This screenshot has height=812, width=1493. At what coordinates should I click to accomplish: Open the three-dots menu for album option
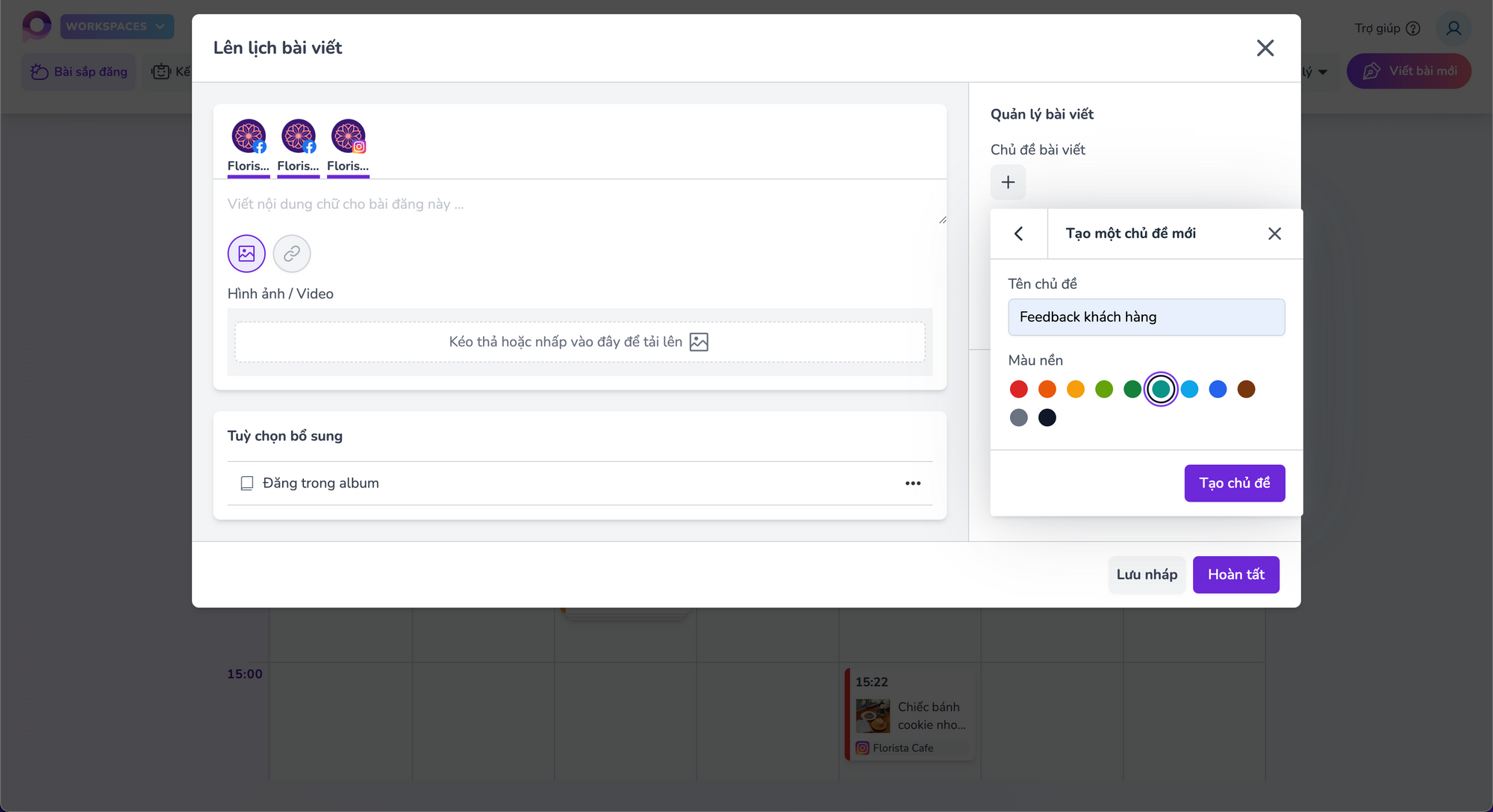point(913,484)
